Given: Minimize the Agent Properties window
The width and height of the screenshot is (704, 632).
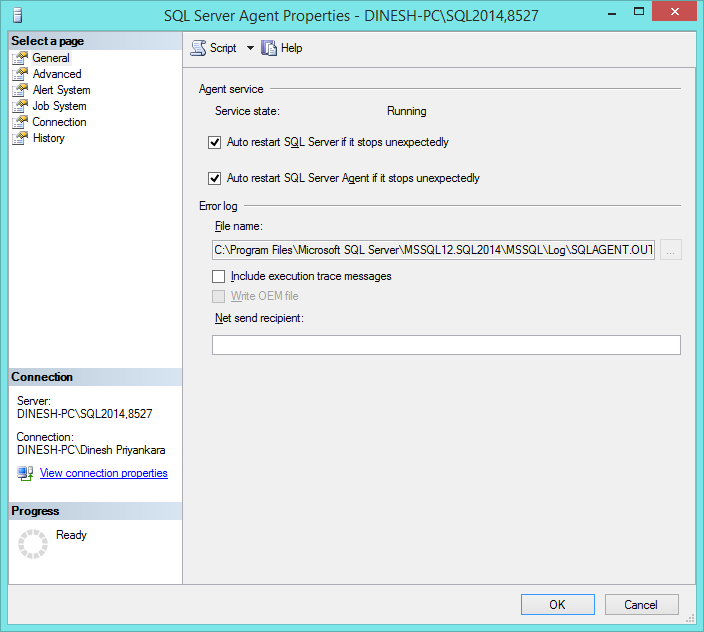Looking at the screenshot, I should click(612, 13).
